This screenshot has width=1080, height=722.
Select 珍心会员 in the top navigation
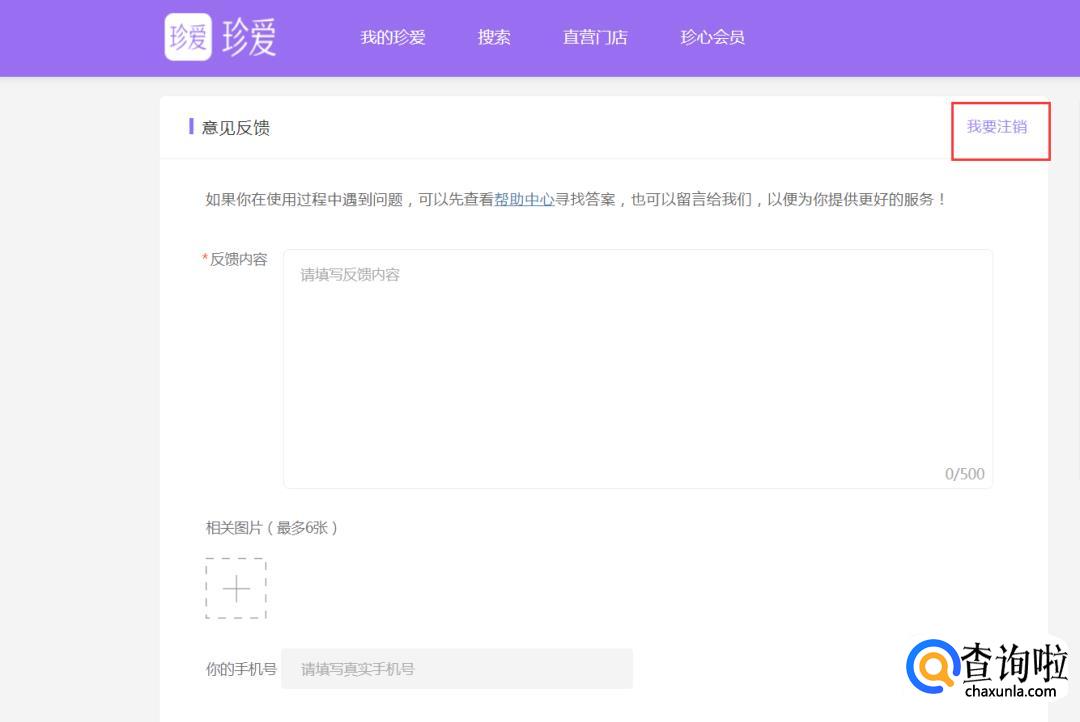pos(712,37)
